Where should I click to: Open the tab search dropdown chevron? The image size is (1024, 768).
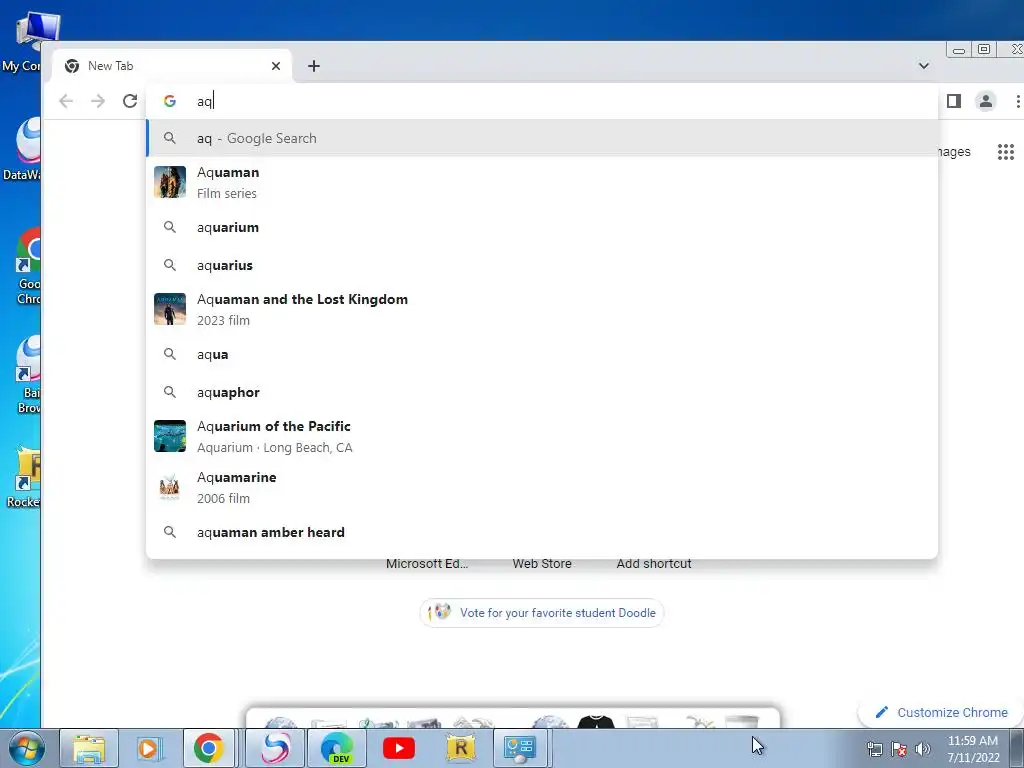pos(923,66)
